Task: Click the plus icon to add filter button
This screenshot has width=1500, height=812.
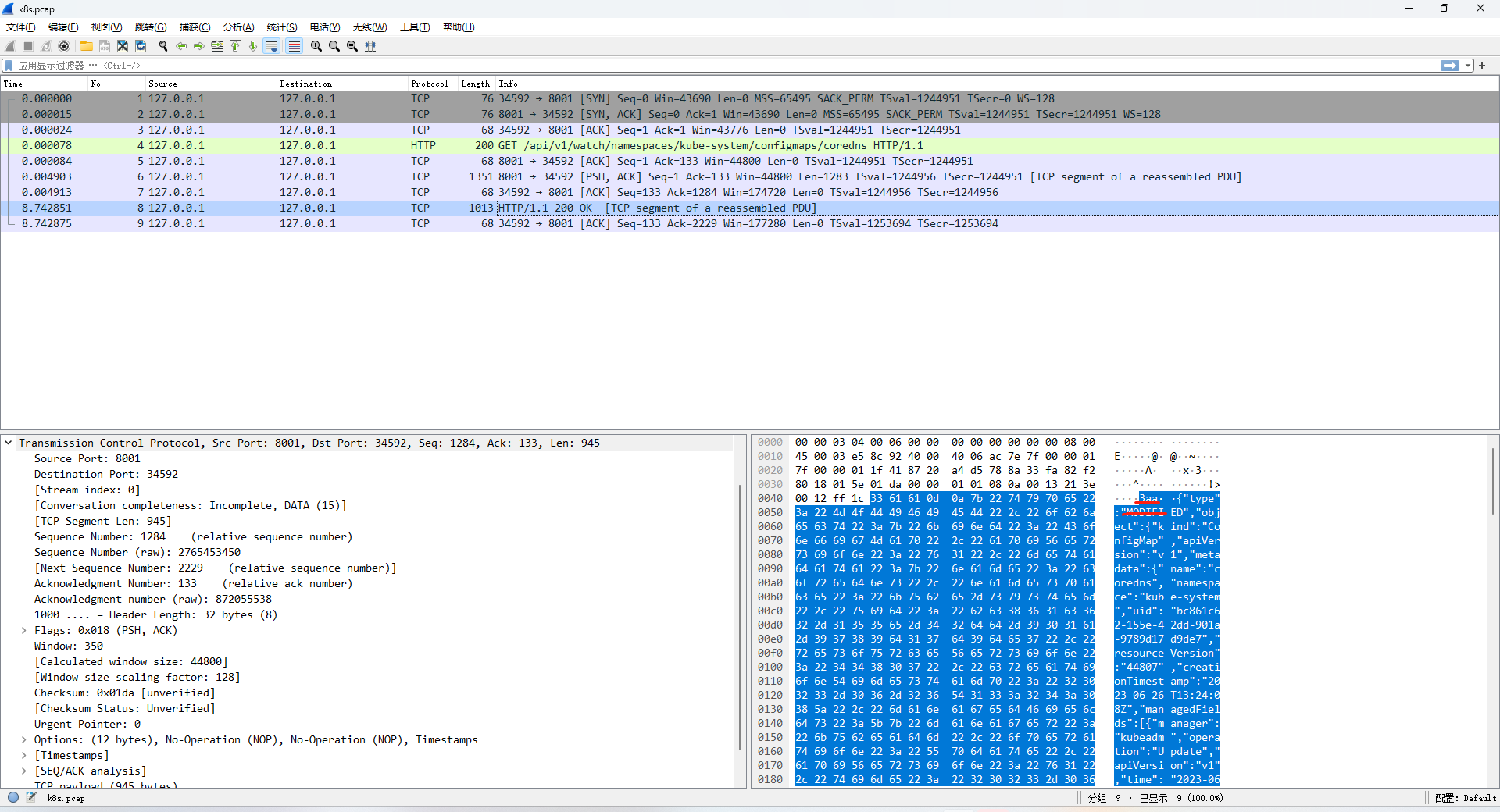Action: click(1482, 66)
